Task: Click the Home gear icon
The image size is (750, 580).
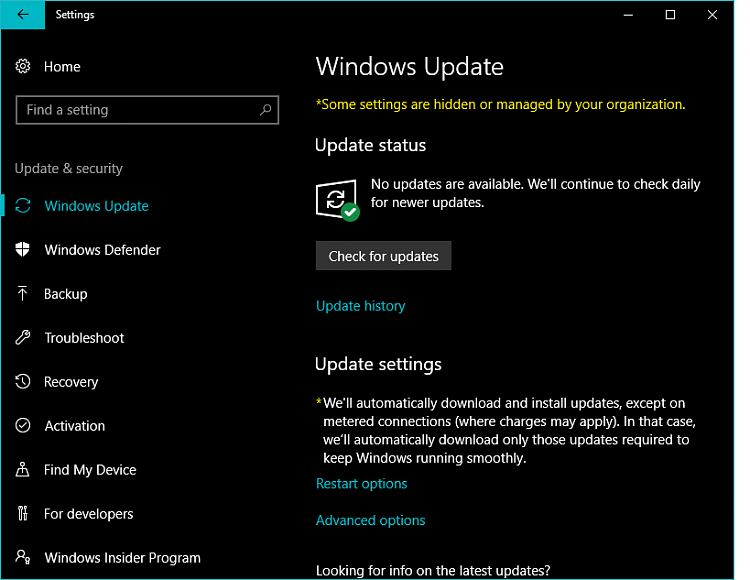Action: (22, 66)
